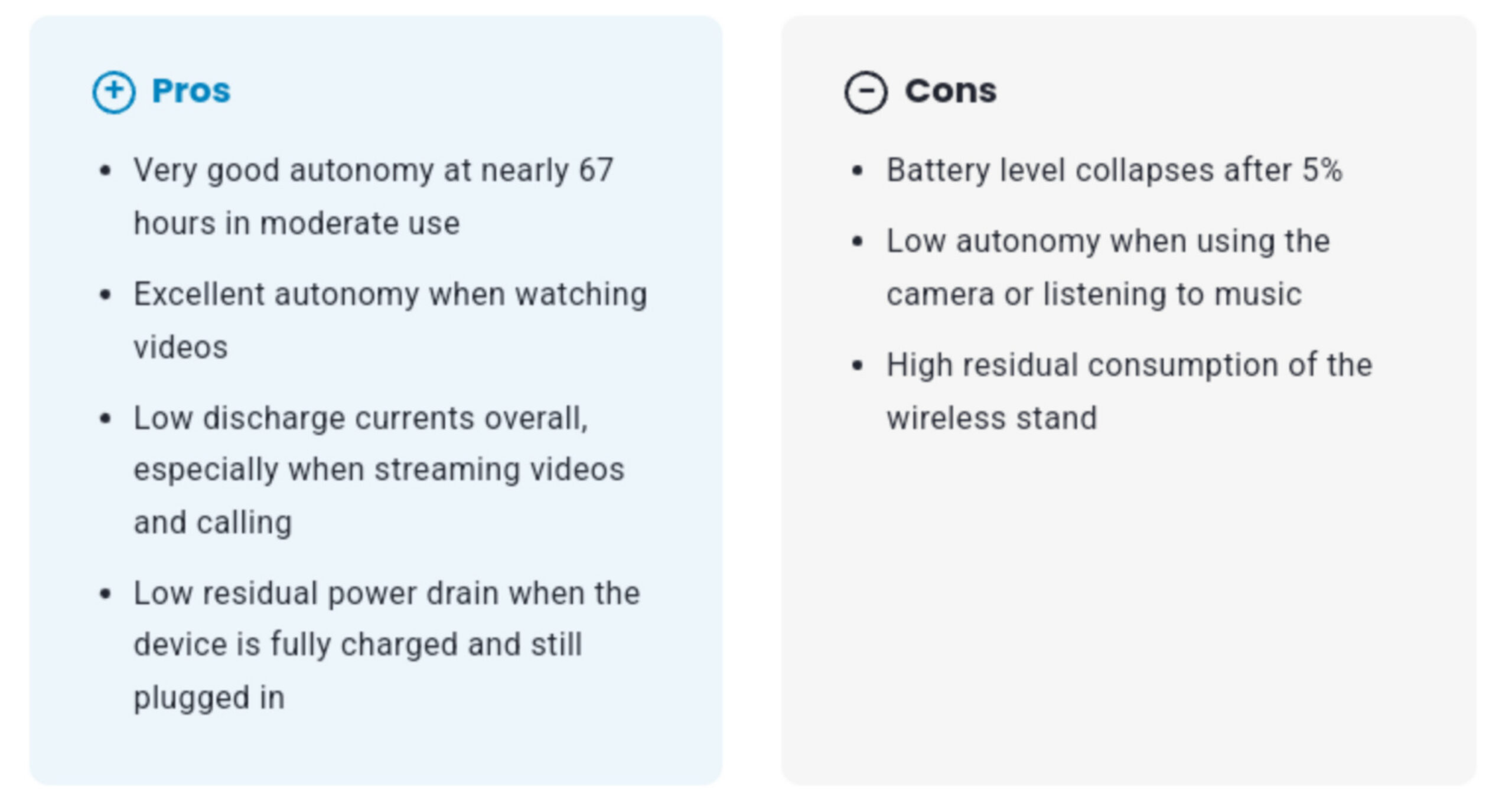Click bullet dot before 'Very good autonomy'
Viewport: 1512px width, 799px height.
106,171
